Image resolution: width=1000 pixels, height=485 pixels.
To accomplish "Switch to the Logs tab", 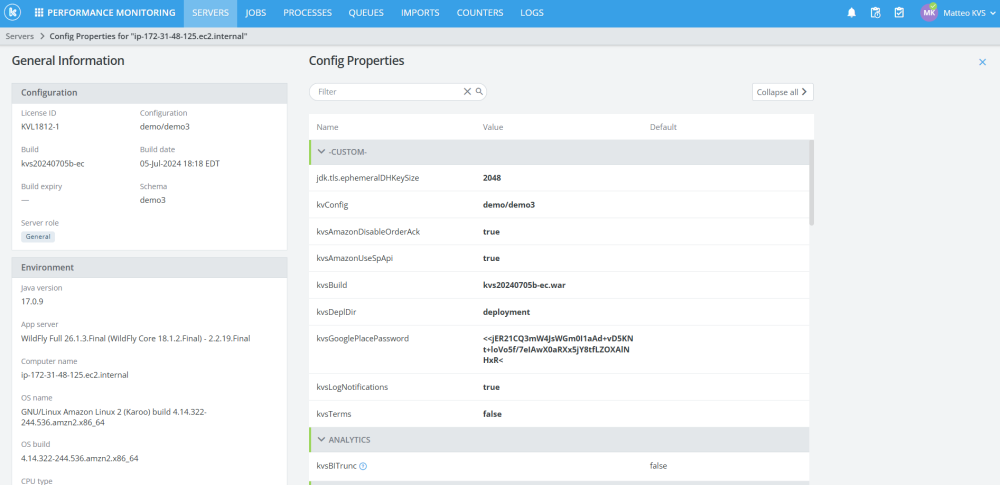I will [532, 13].
